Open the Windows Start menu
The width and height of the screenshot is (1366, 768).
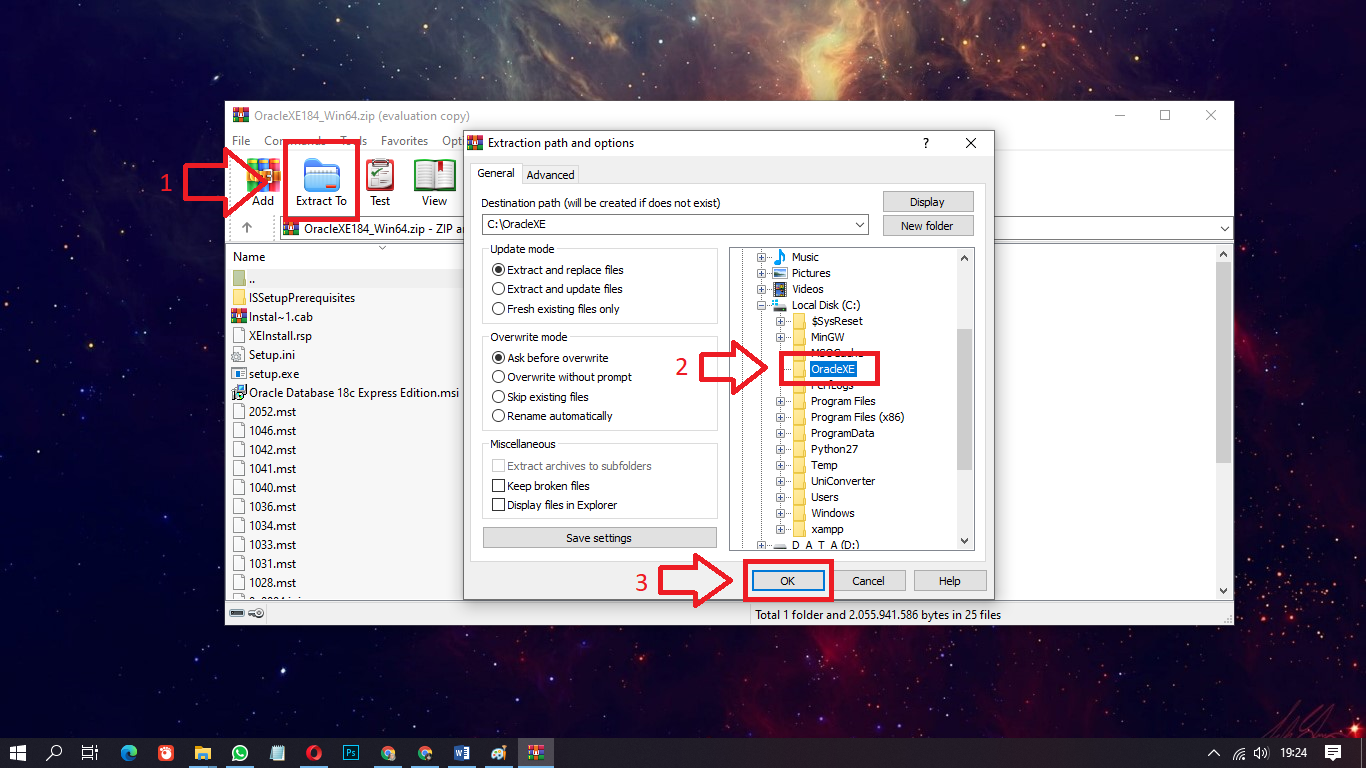click(x=17, y=753)
